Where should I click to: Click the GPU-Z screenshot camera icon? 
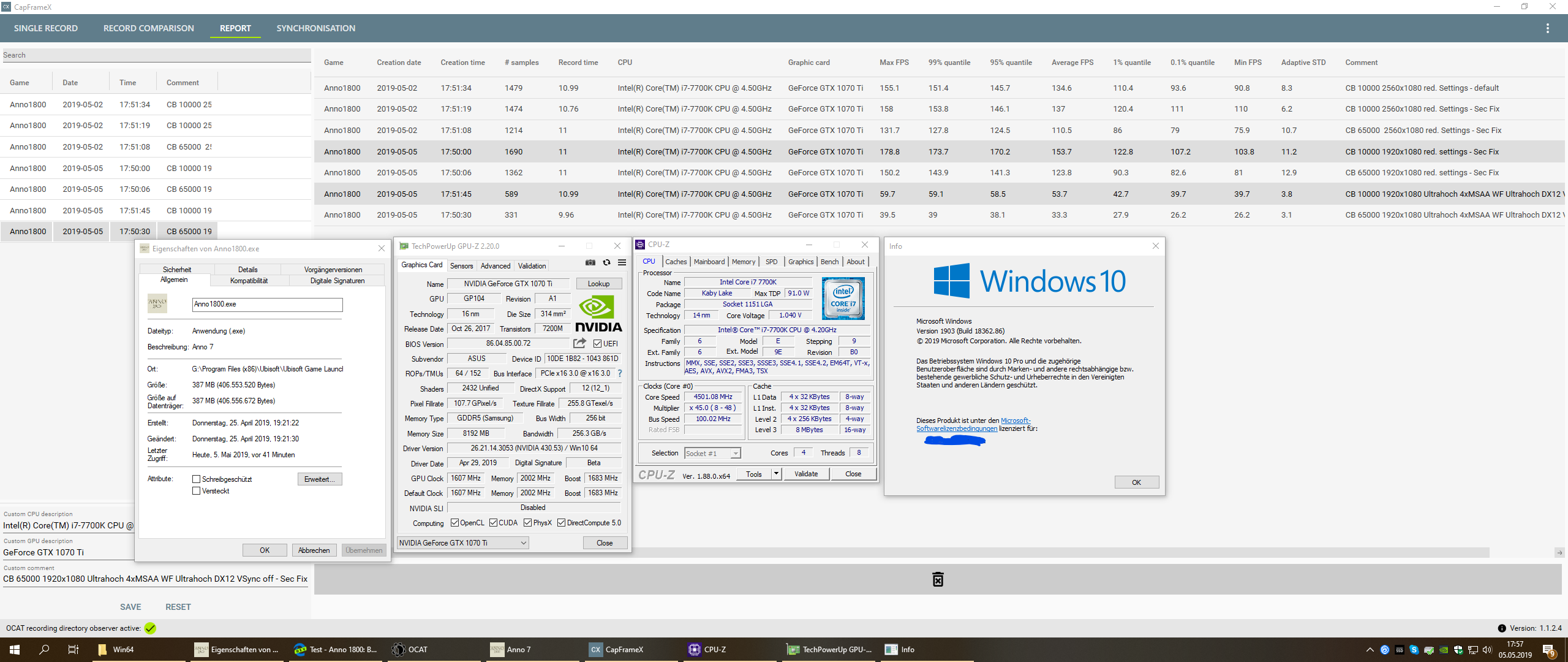coord(590,263)
